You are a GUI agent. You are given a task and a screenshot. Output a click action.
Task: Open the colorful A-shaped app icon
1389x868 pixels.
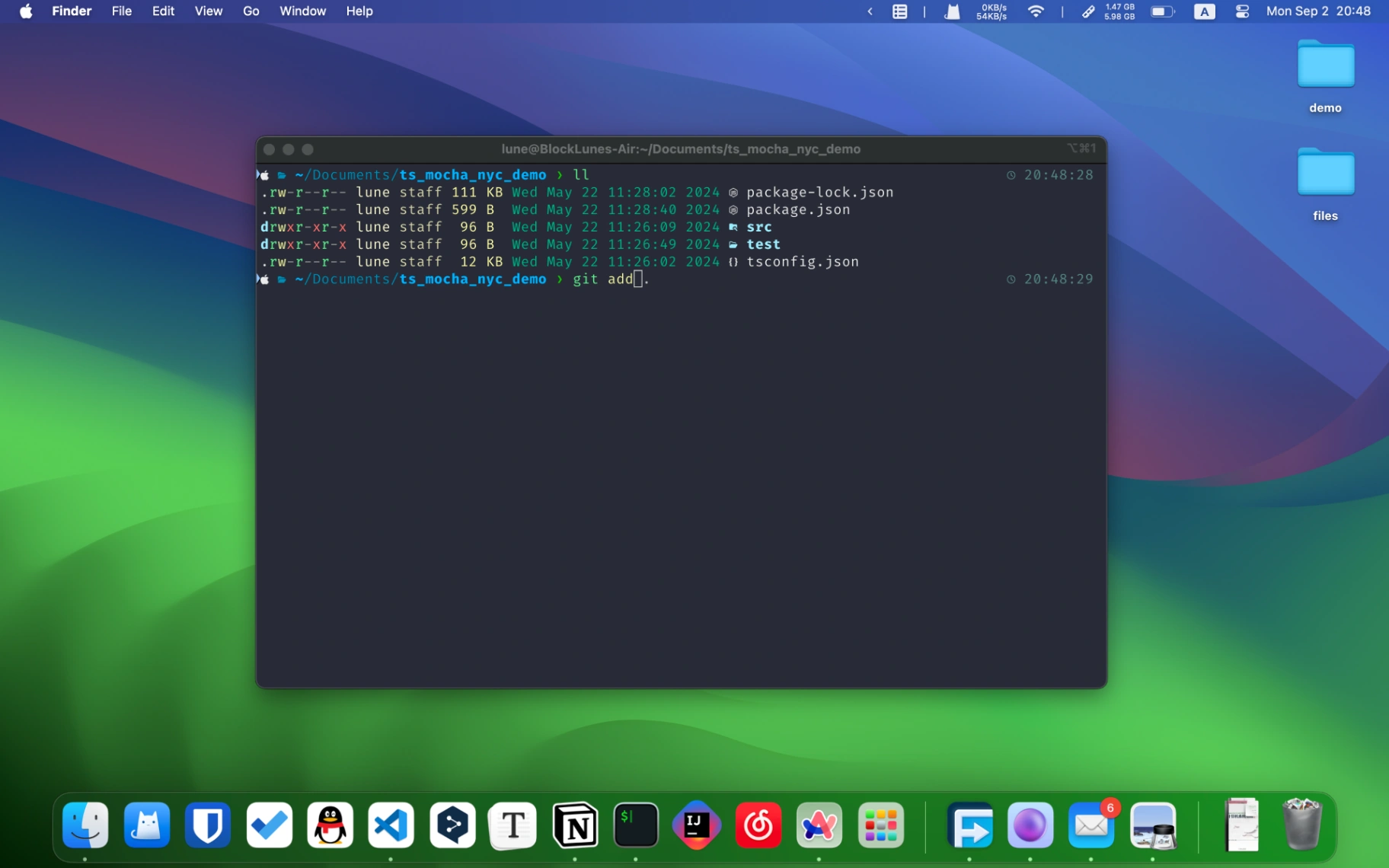click(x=819, y=825)
